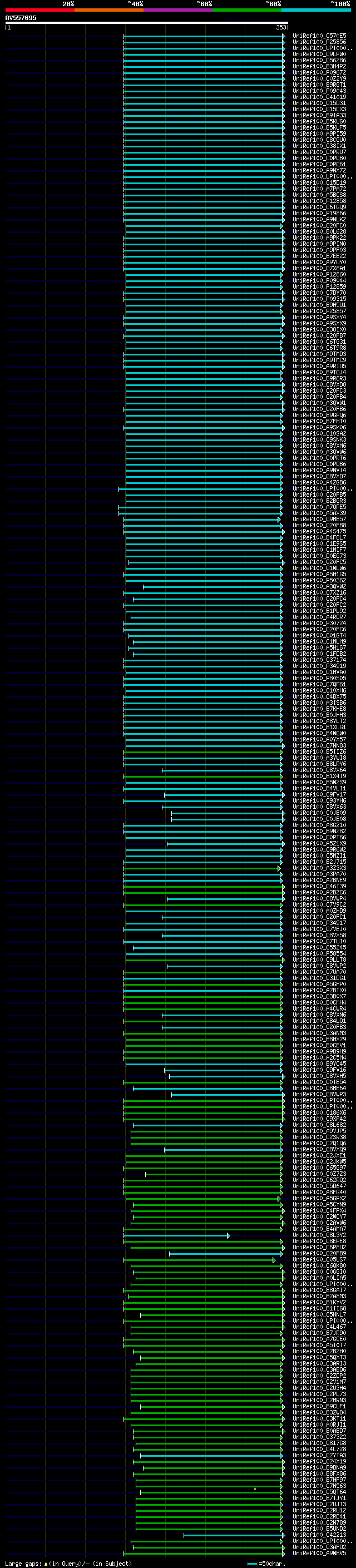Click the UniRef100_B9RGT1 label

point(319,85)
